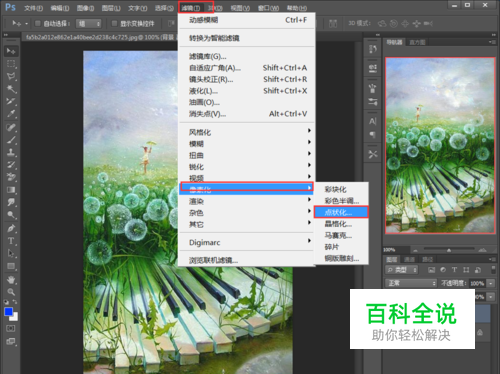This screenshot has height=374, width=500.
Task: Select the Lasso tool
Action: (x=11, y=76)
